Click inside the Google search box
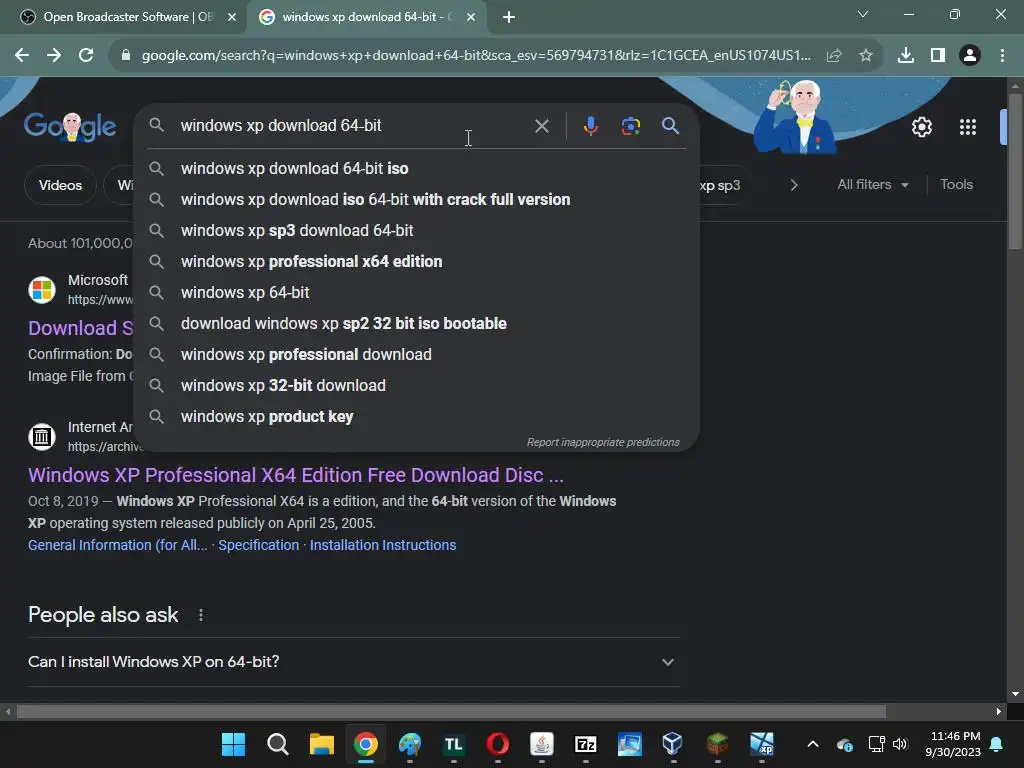This screenshot has width=1024, height=768. pyautogui.click(x=353, y=125)
